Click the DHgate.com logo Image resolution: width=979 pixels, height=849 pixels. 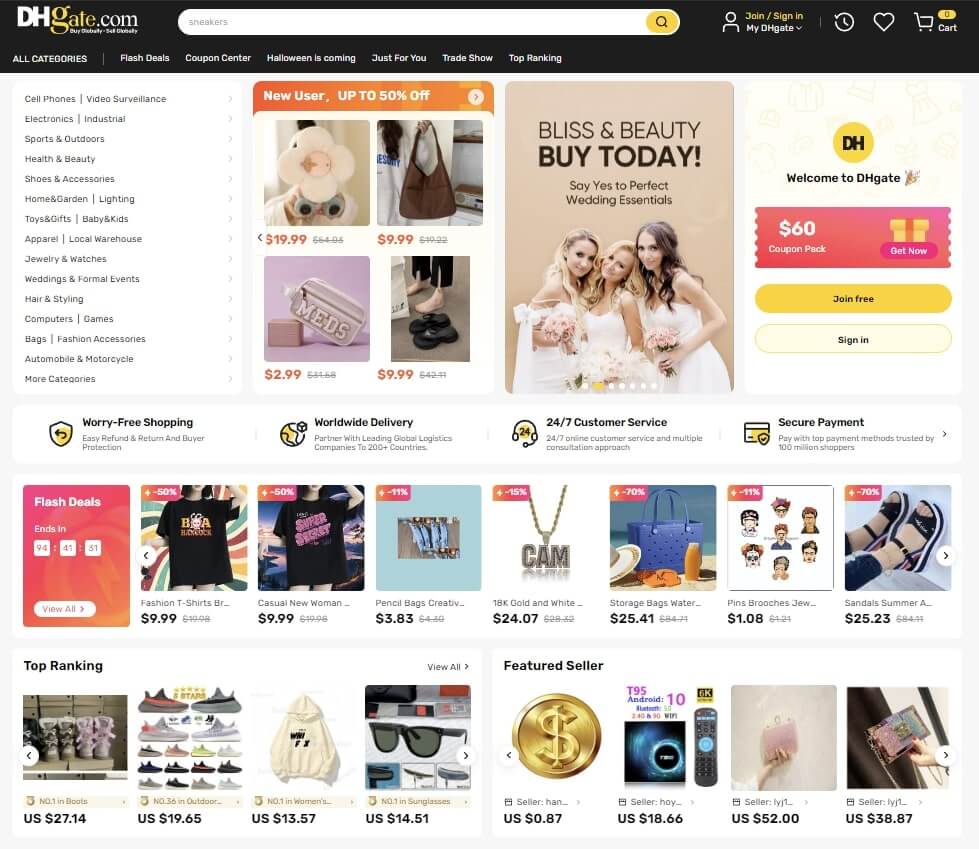click(x=77, y=21)
